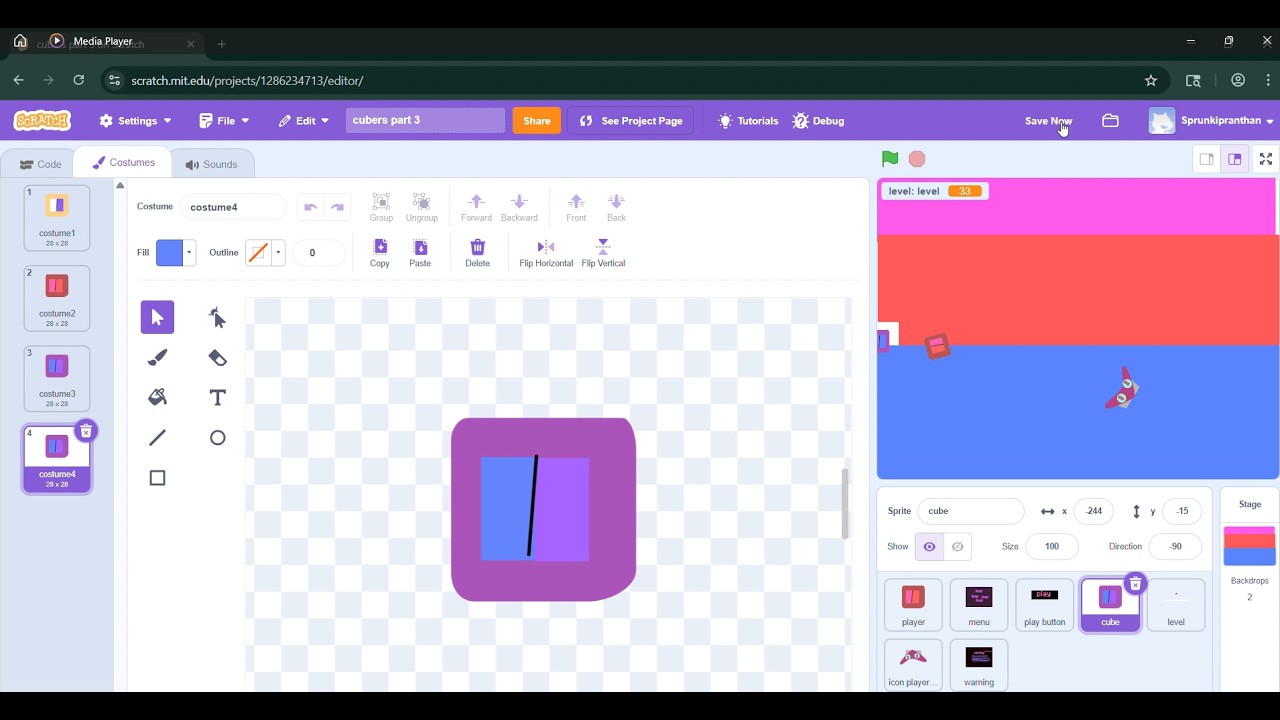Undo the last costume edit
Screen dimensions: 1280x720
(x=311, y=207)
